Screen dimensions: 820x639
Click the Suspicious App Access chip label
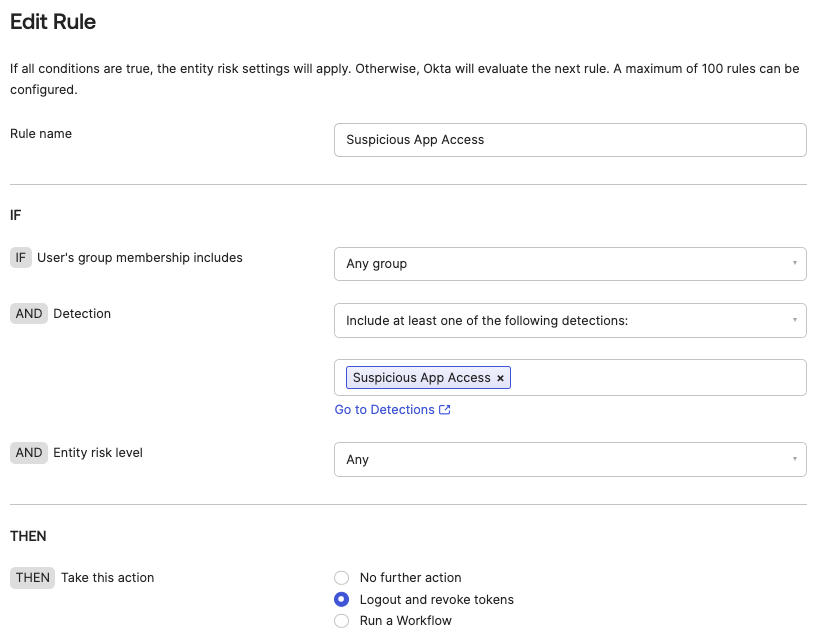[421, 378]
